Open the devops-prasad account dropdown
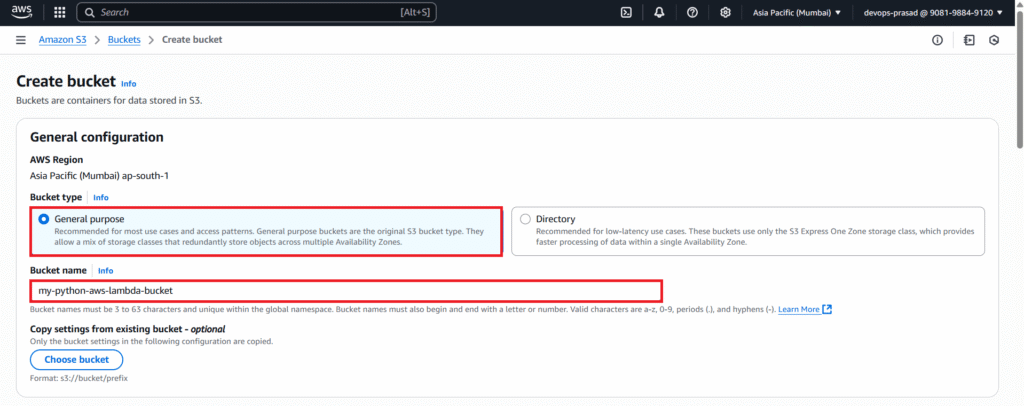The height and width of the screenshot is (406, 1024). click(x=933, y=12)
